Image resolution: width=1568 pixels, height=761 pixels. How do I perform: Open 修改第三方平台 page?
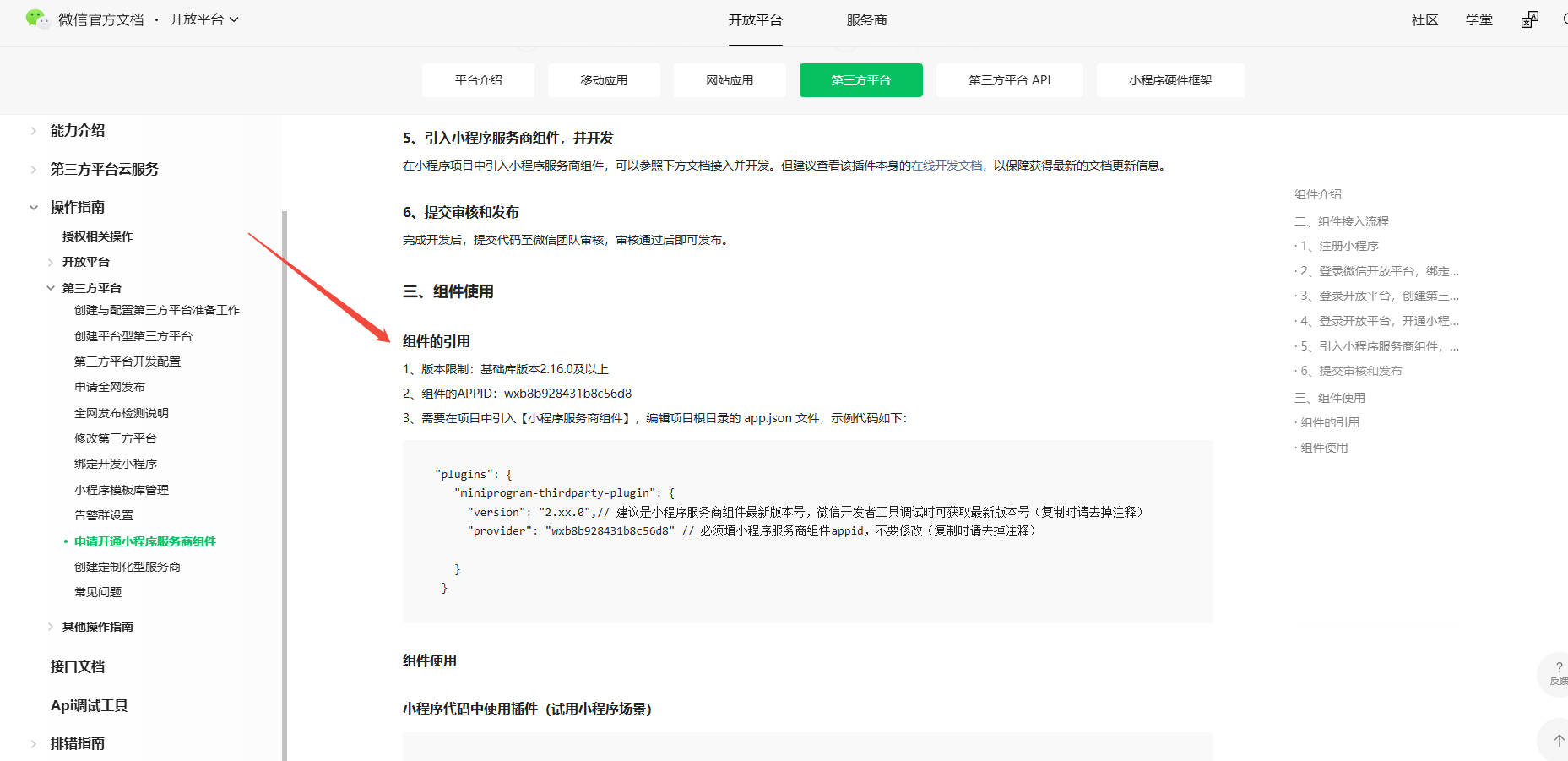[116, 438]
